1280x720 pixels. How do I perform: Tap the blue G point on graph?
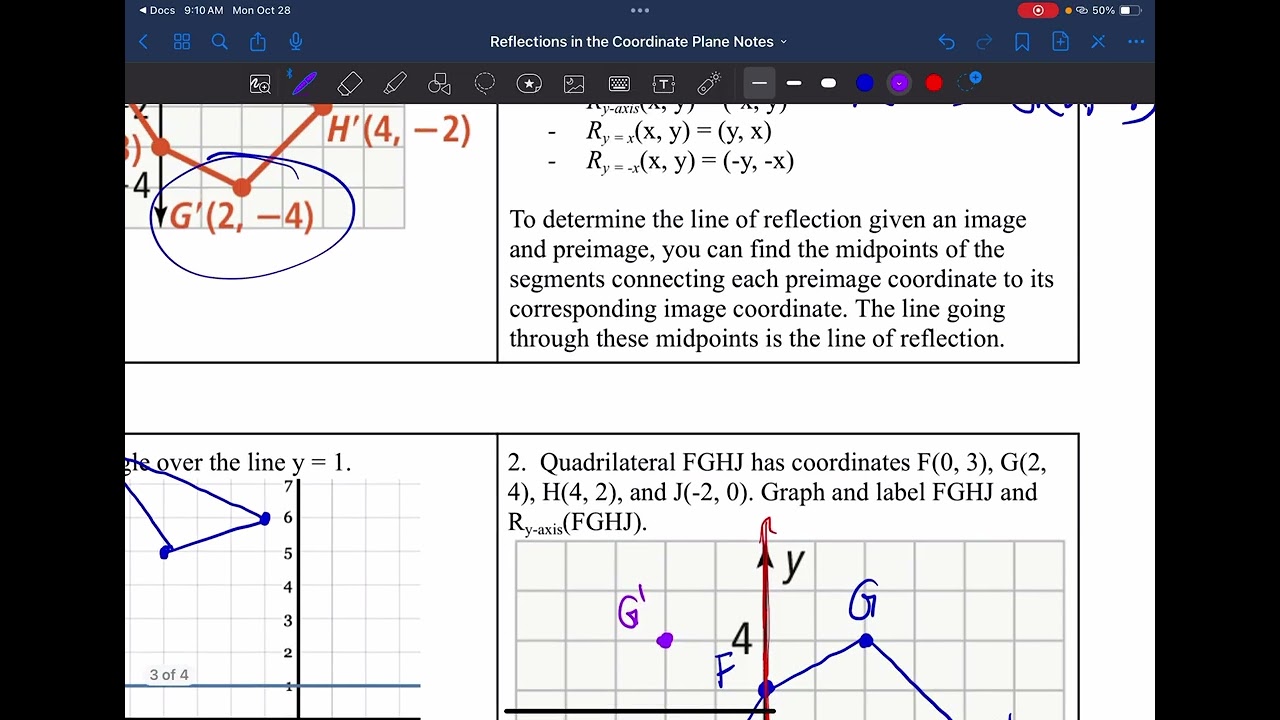coord(866,640)
